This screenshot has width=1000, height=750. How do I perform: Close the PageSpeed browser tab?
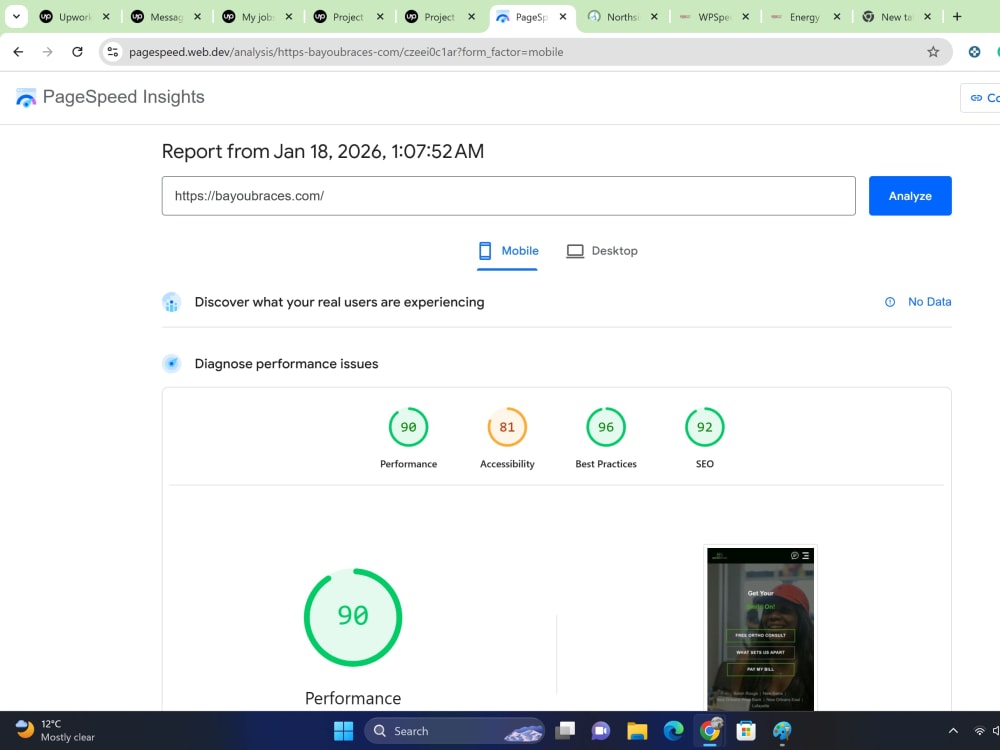coord(562,17)
